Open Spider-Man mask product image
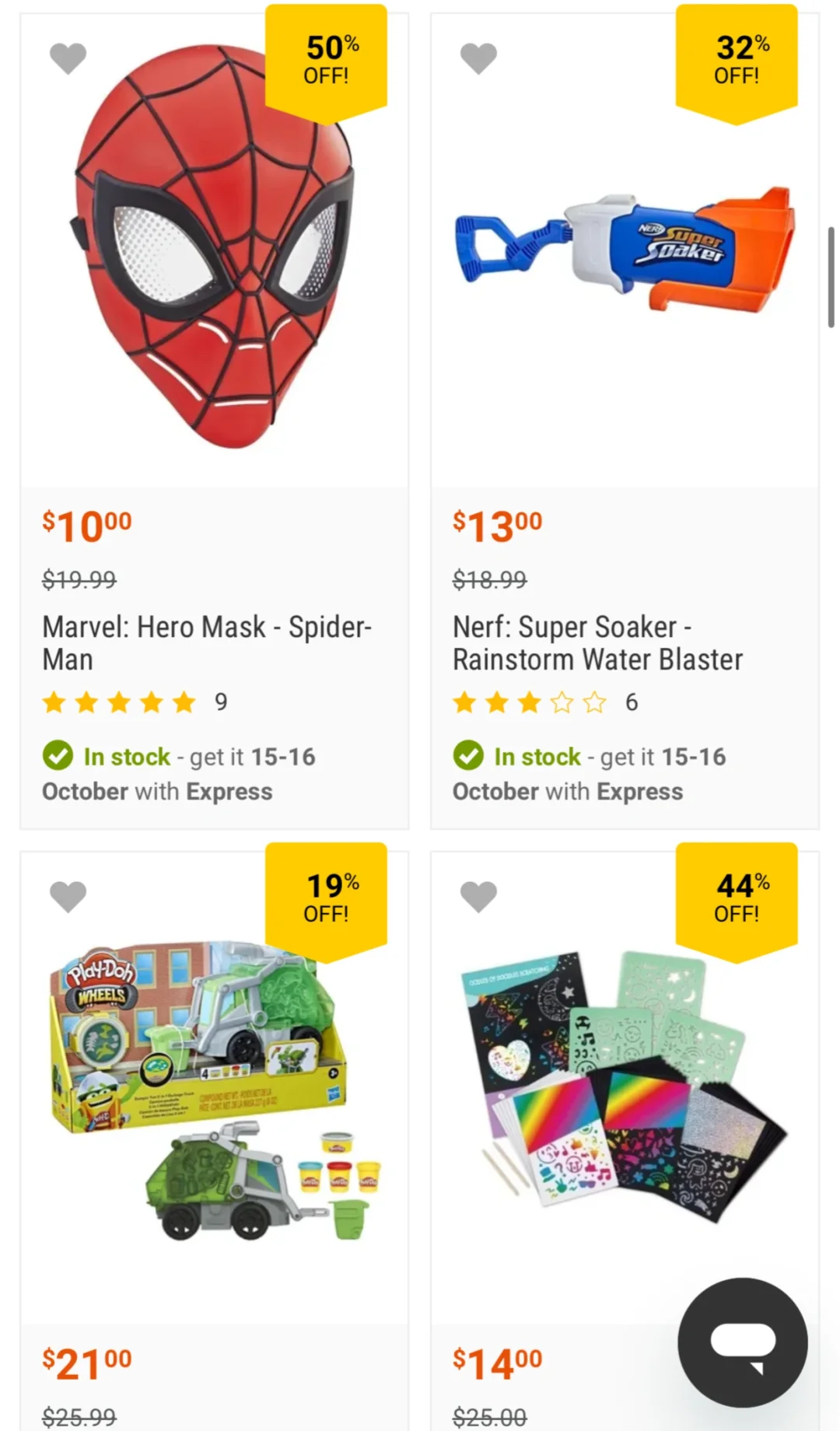This screenshot has height=1431, width=840. point(214,249)
